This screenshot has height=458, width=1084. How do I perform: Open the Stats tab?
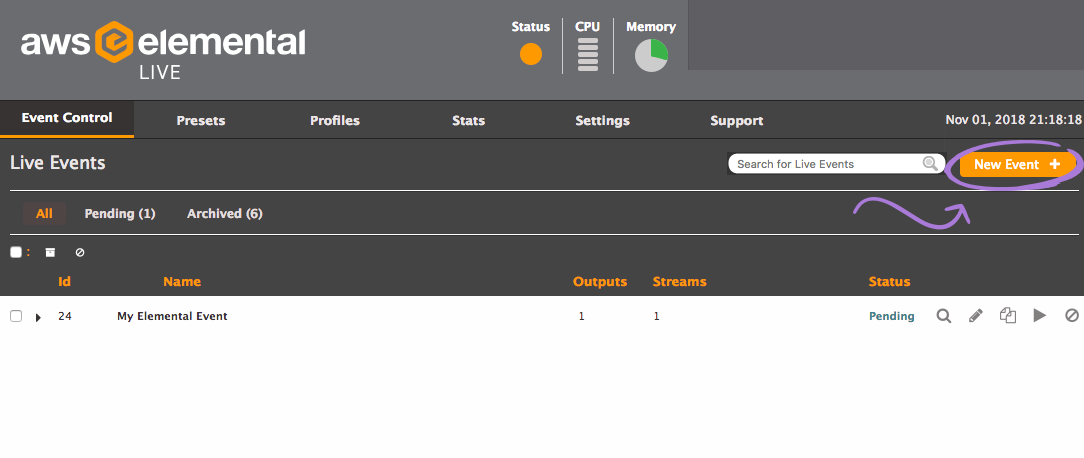point(469,120)
